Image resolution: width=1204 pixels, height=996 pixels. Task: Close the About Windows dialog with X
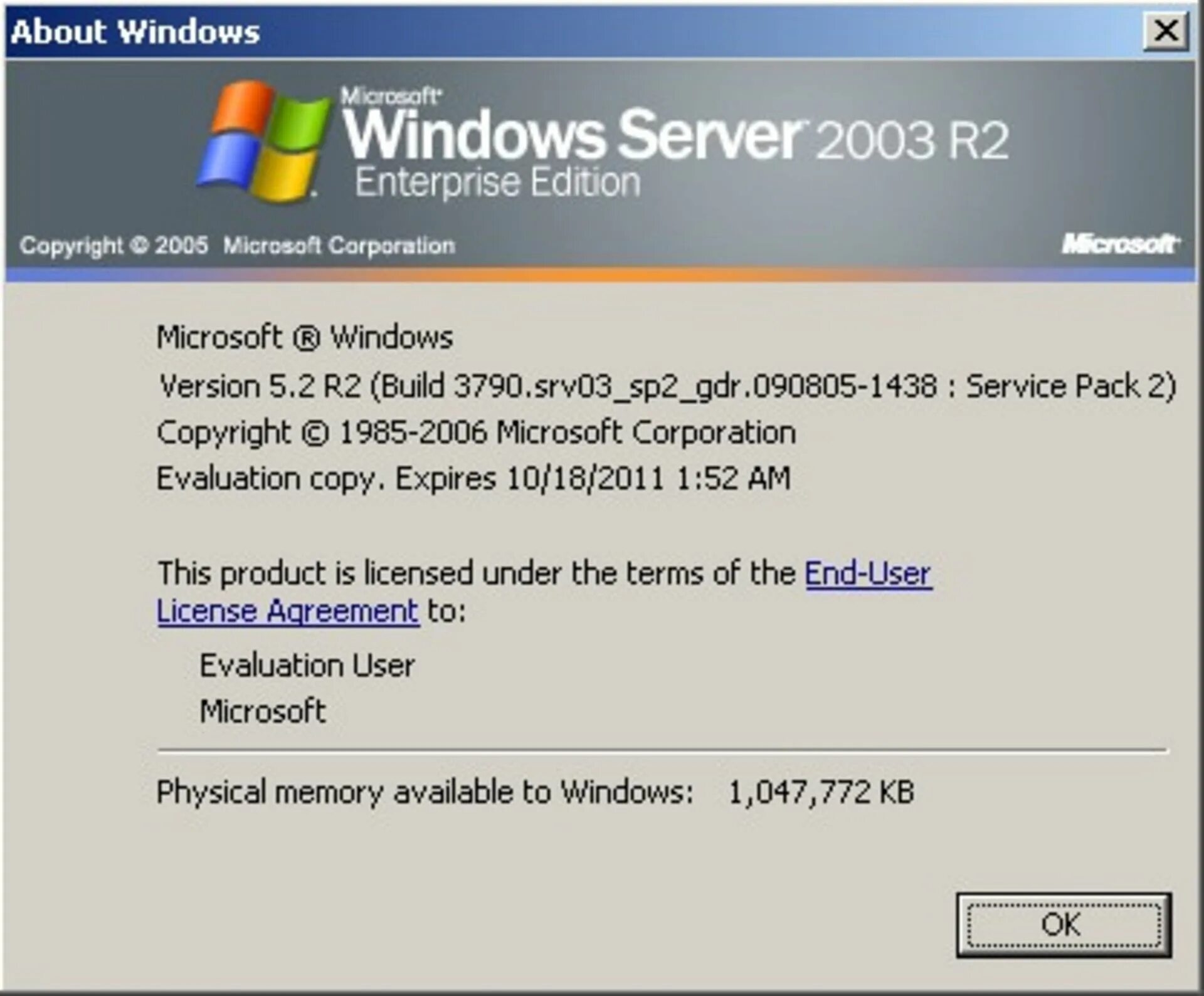tap(1166, 30)
